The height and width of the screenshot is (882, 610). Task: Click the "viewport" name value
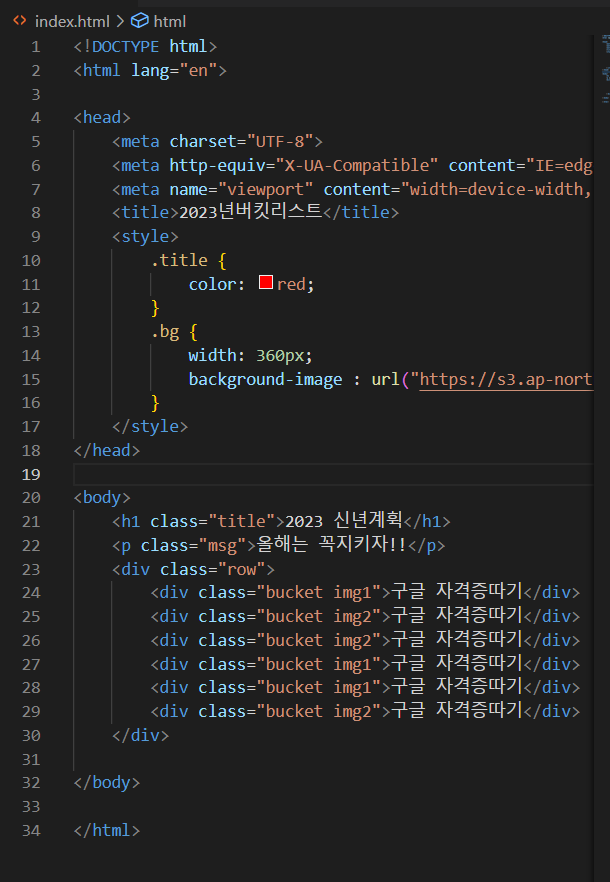click(x=266, y=189)
